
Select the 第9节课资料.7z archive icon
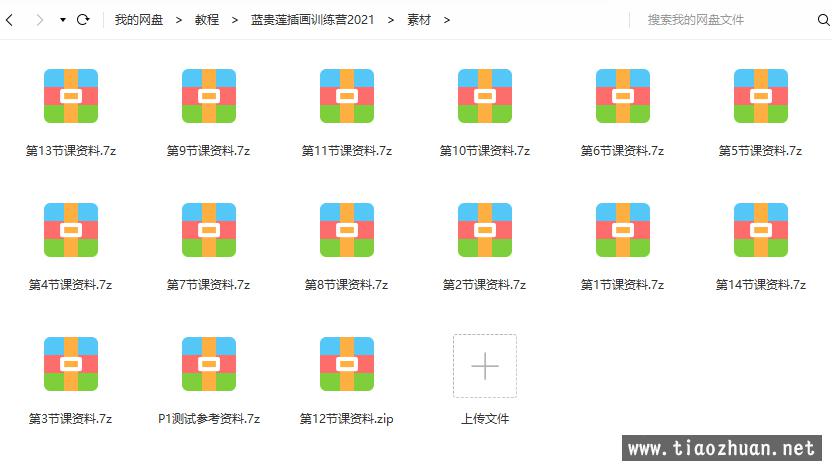[x=209, y=96]
